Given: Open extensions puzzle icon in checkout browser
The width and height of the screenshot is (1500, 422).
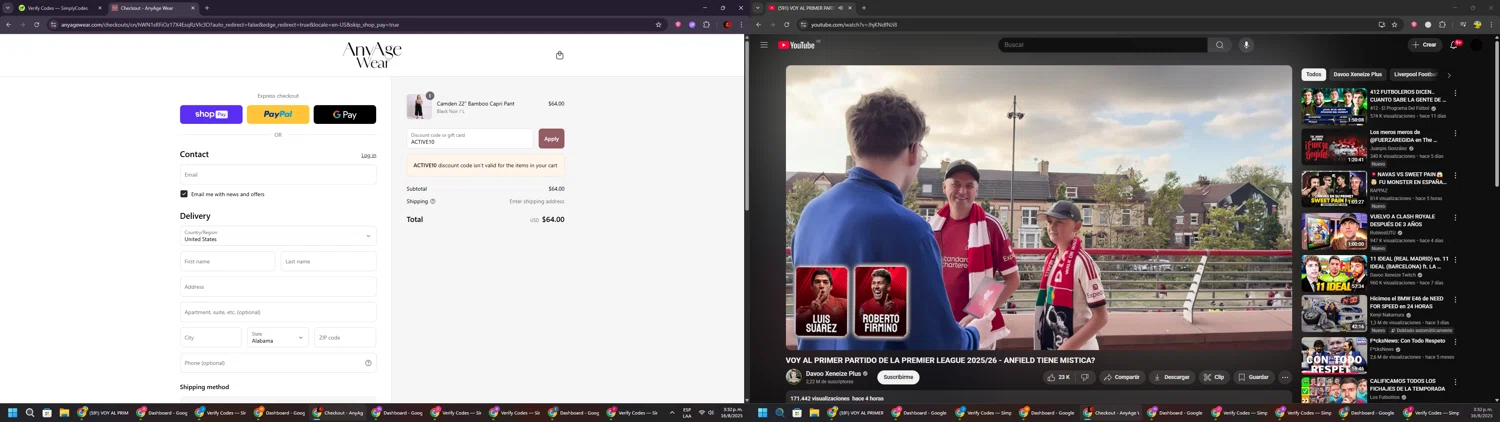Looking at the screenshot, I should coord(706,24).
